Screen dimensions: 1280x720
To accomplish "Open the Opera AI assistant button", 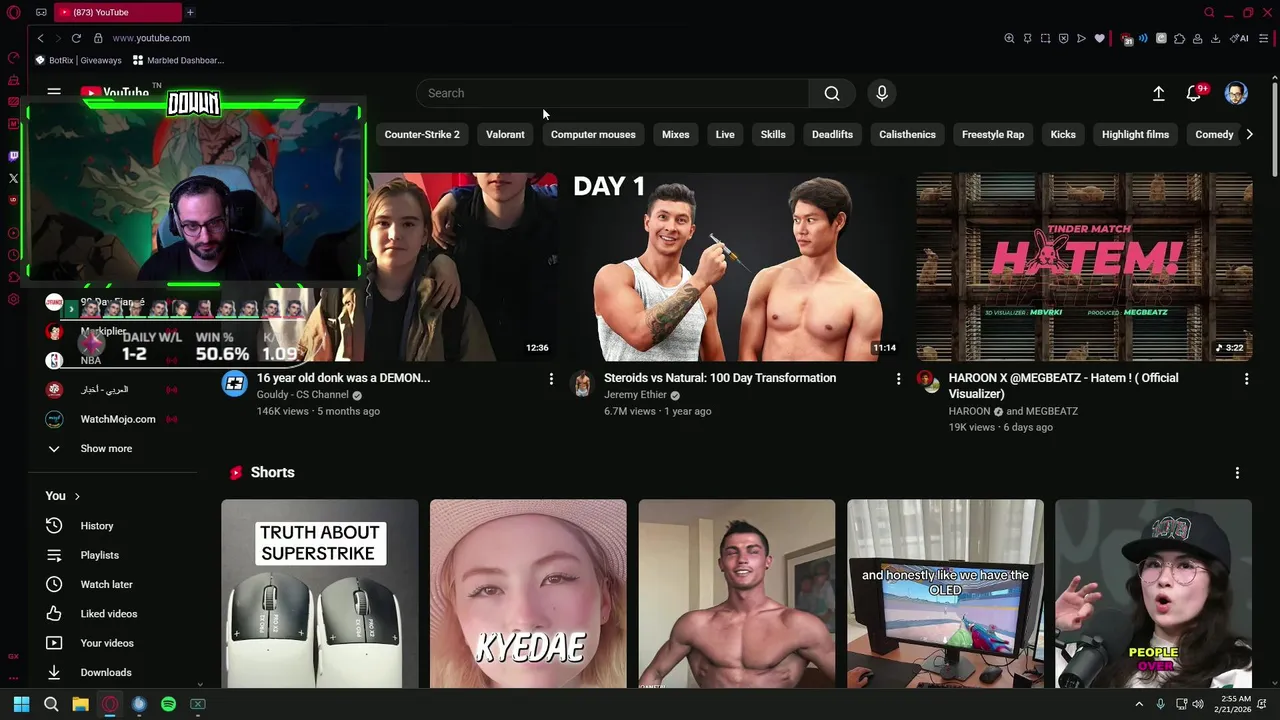I will [x=1240, y=38].
